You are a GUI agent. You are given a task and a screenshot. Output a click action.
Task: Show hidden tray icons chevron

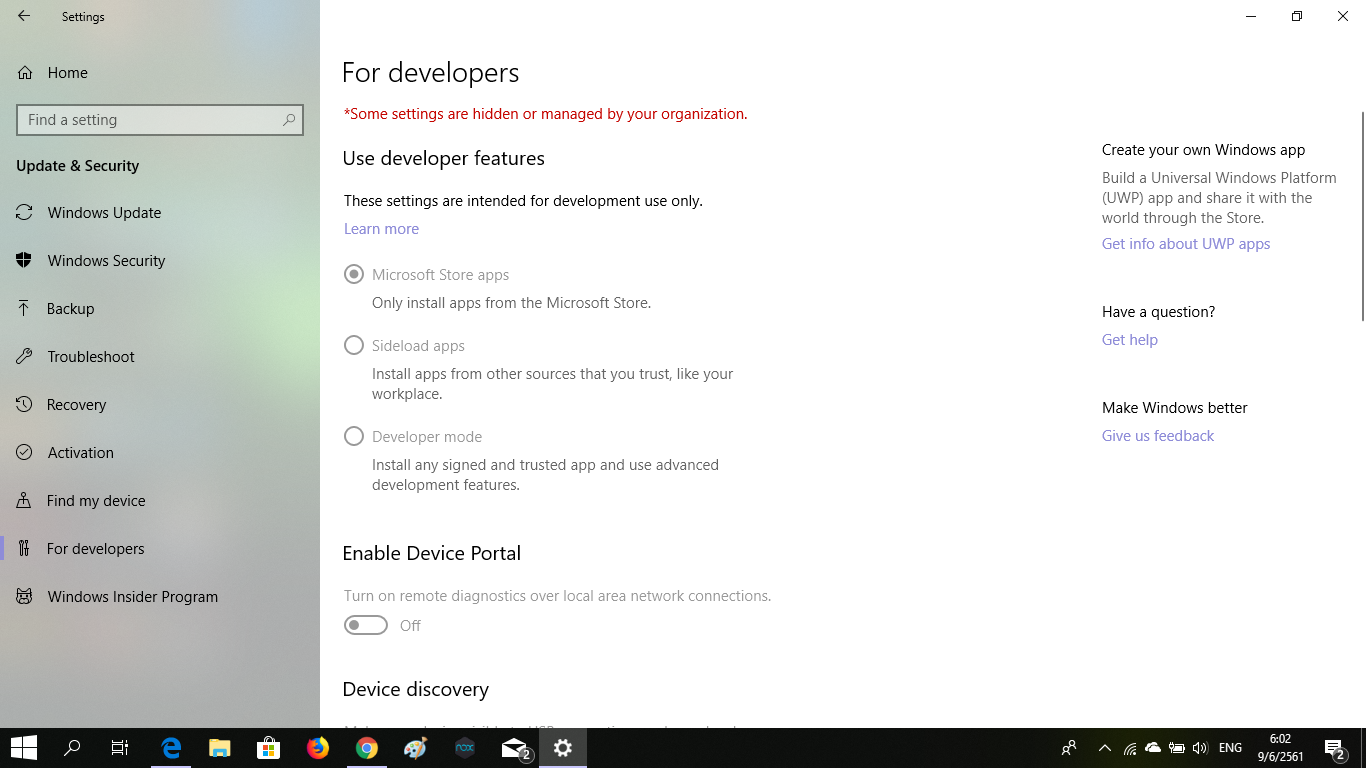point(1105,748)
